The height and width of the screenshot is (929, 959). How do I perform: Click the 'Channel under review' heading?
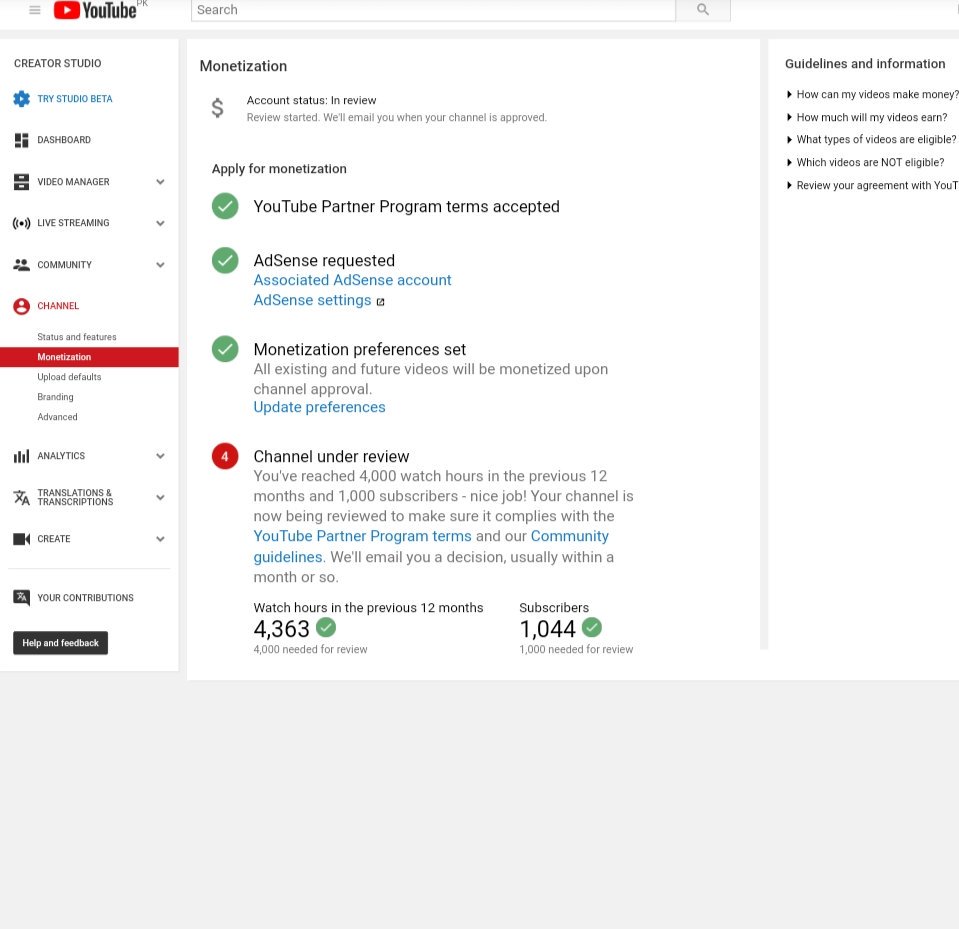click(331, 456)
